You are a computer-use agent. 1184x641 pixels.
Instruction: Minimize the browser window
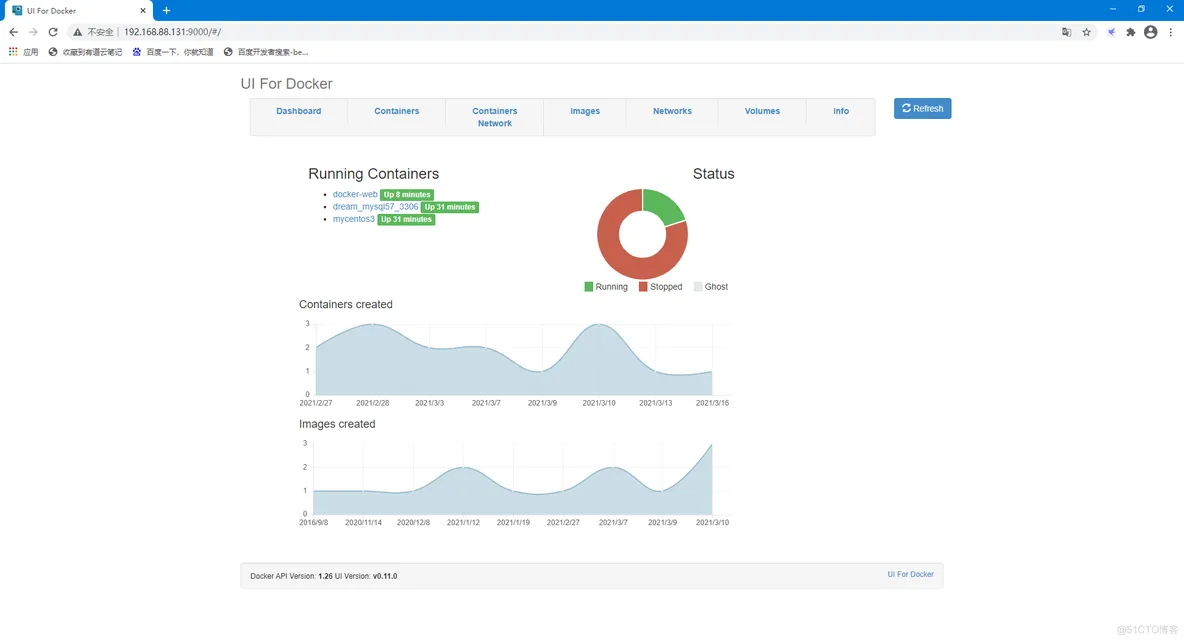coord(1113,9)
